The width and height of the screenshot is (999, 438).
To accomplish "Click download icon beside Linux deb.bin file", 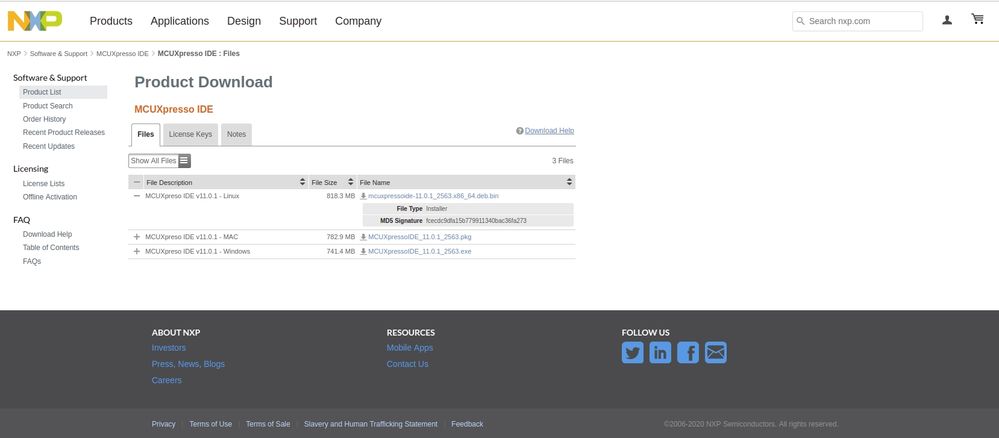I will pos(363,196).
